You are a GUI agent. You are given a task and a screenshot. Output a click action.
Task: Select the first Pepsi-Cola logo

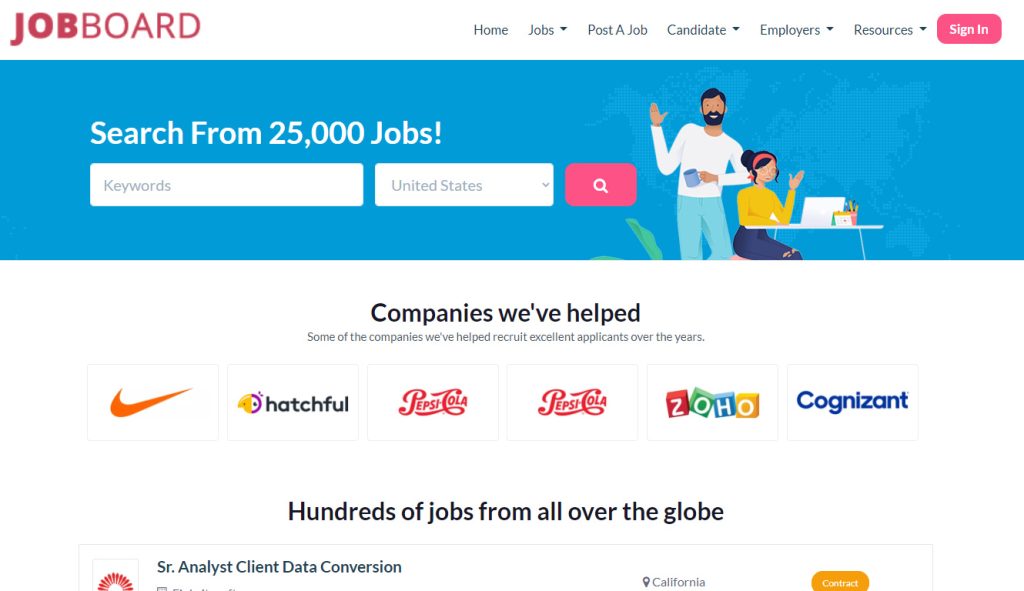tap(432, 402)
